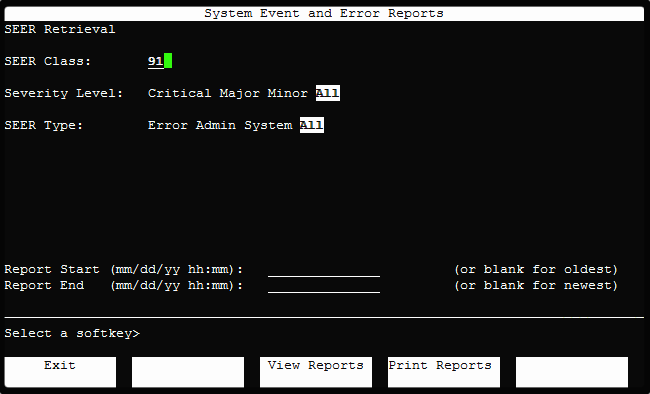The width and height of the screenshot is (650, 394).
Task: Click '(or blank for oldest)' hint
Action: tap(536, 270)
